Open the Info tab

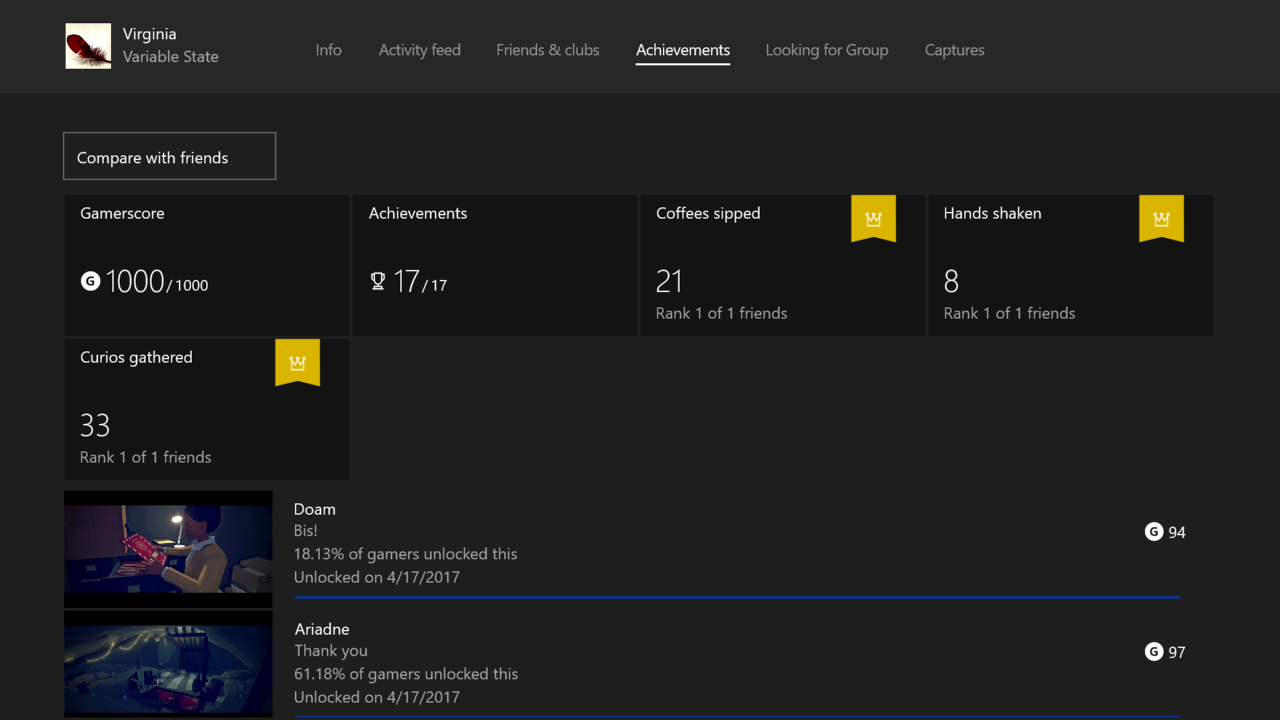pos(328,50)
